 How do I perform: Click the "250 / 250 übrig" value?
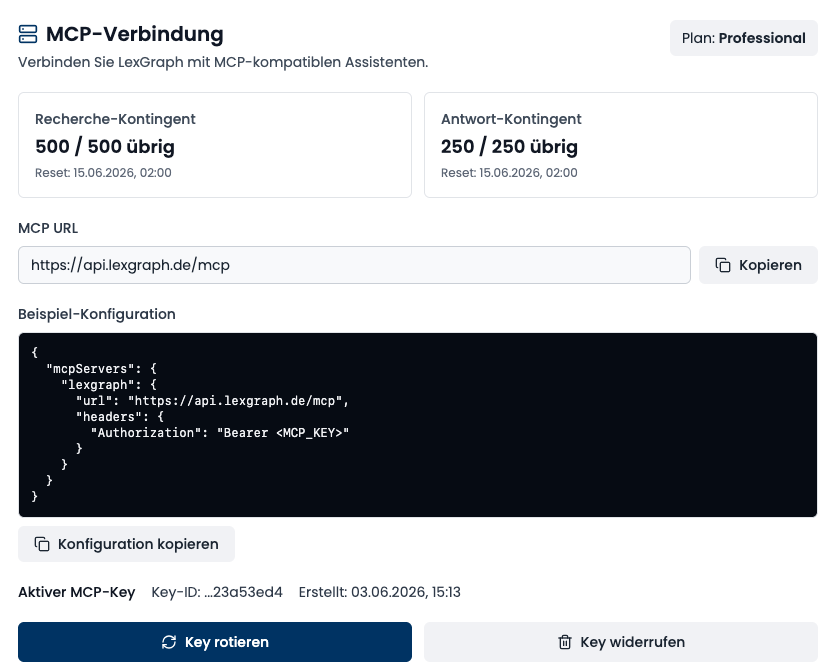(509, 146)
